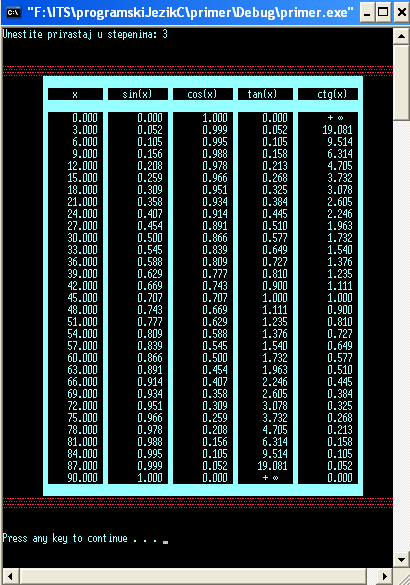Click the horizontal scrollbar thumb
The height and width of the screenshot is (585, 410).
point(193,576)
